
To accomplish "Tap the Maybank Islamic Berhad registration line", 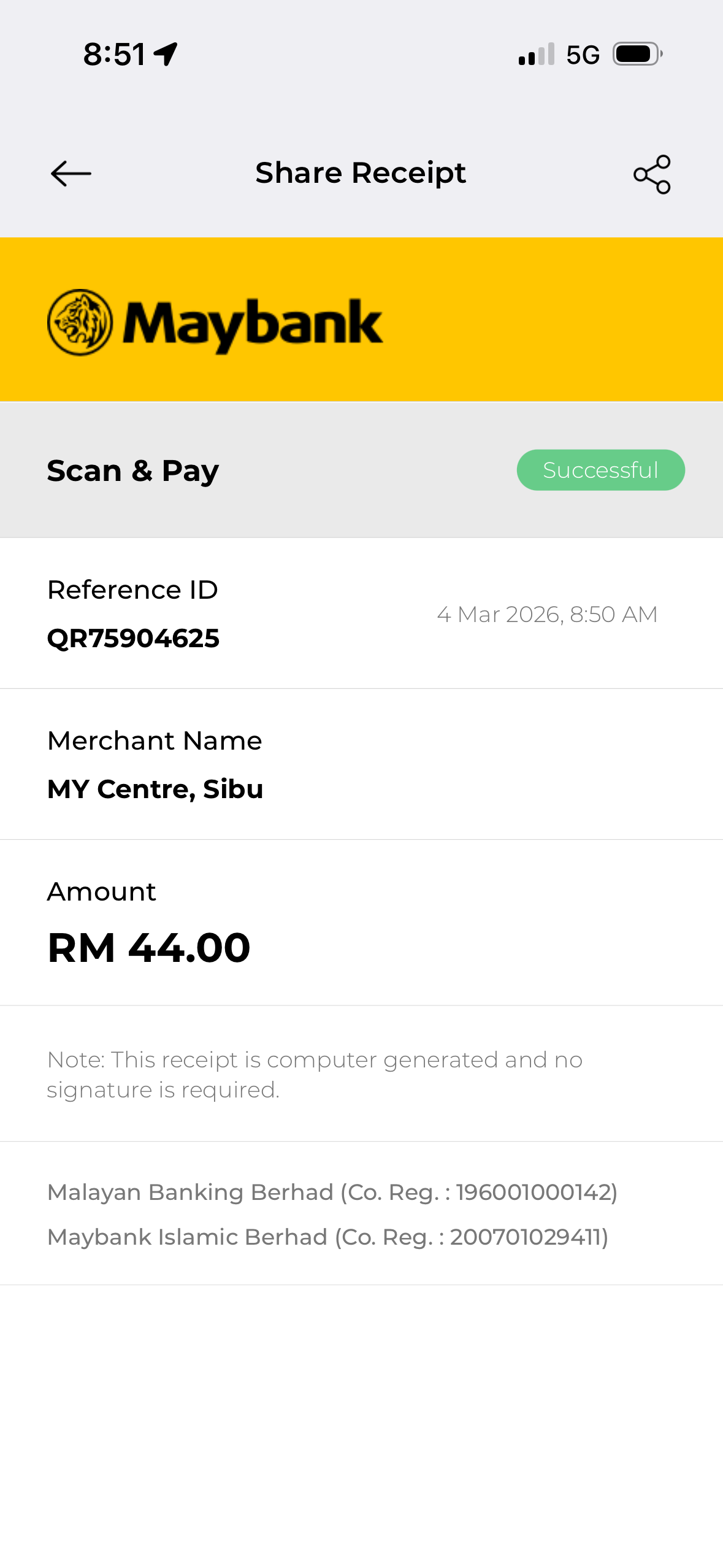I will 327,1237.
